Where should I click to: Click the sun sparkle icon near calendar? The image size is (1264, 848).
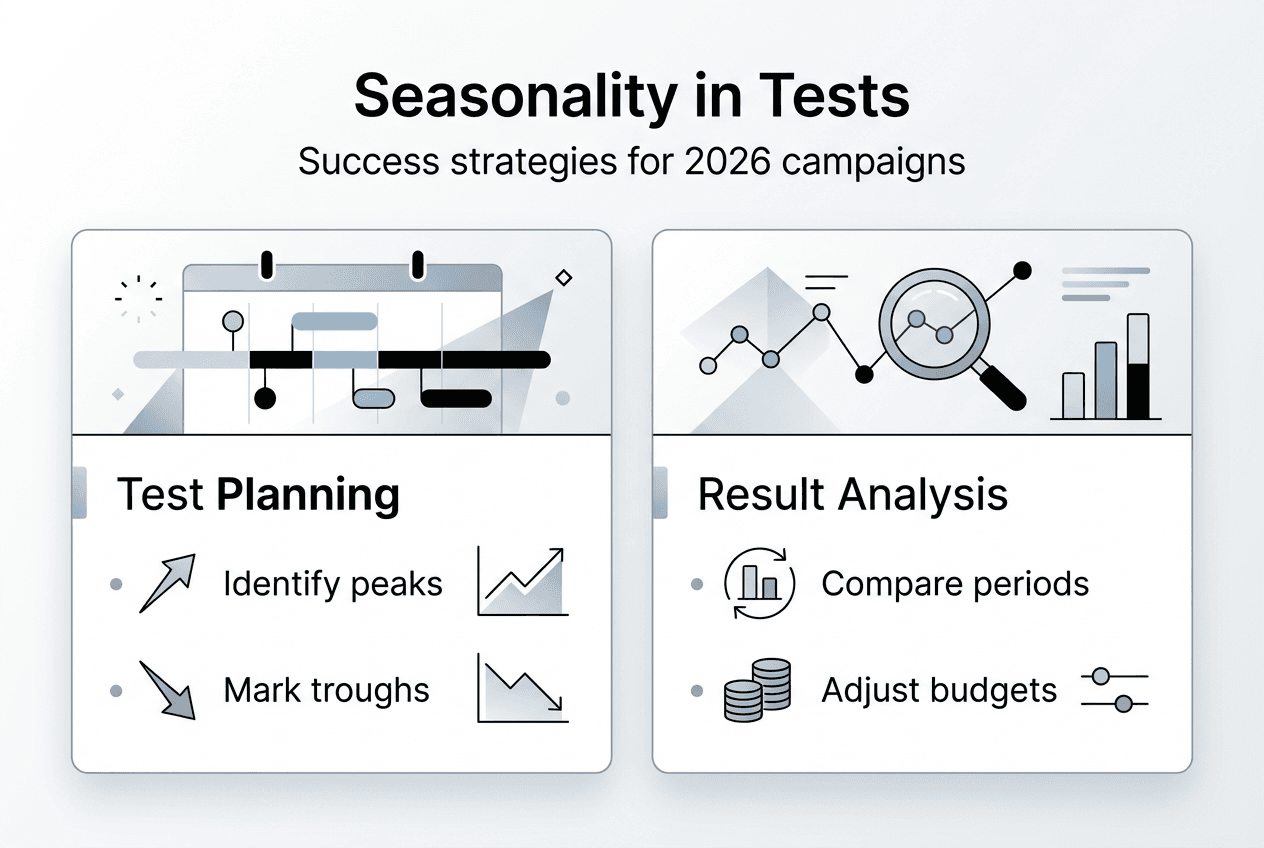138,297
